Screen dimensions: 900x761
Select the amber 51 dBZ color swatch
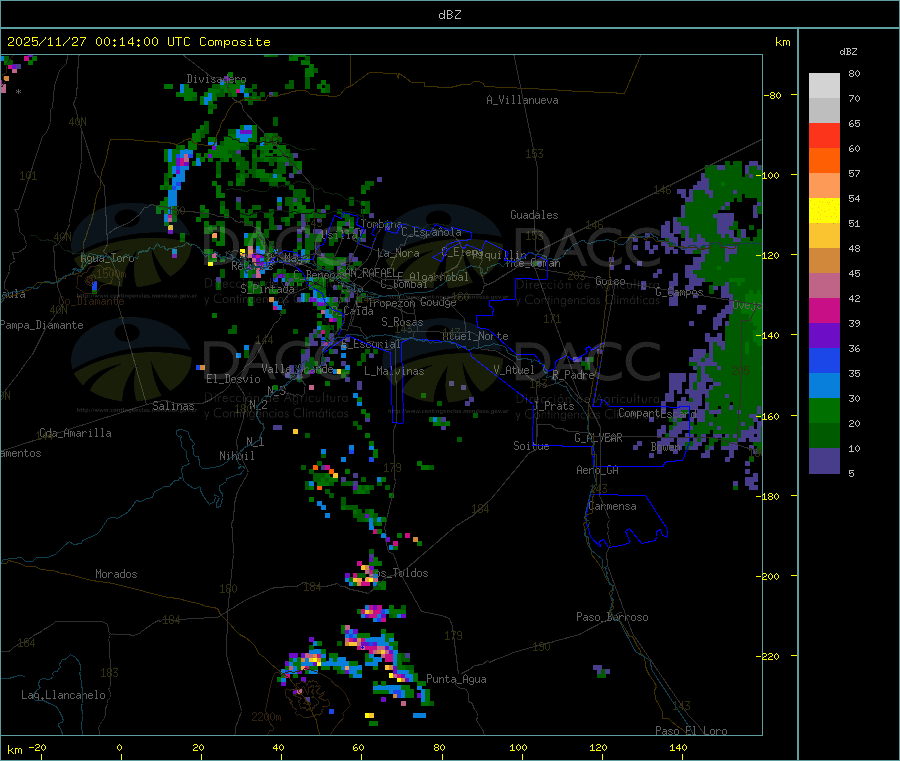tap(824, 236)
